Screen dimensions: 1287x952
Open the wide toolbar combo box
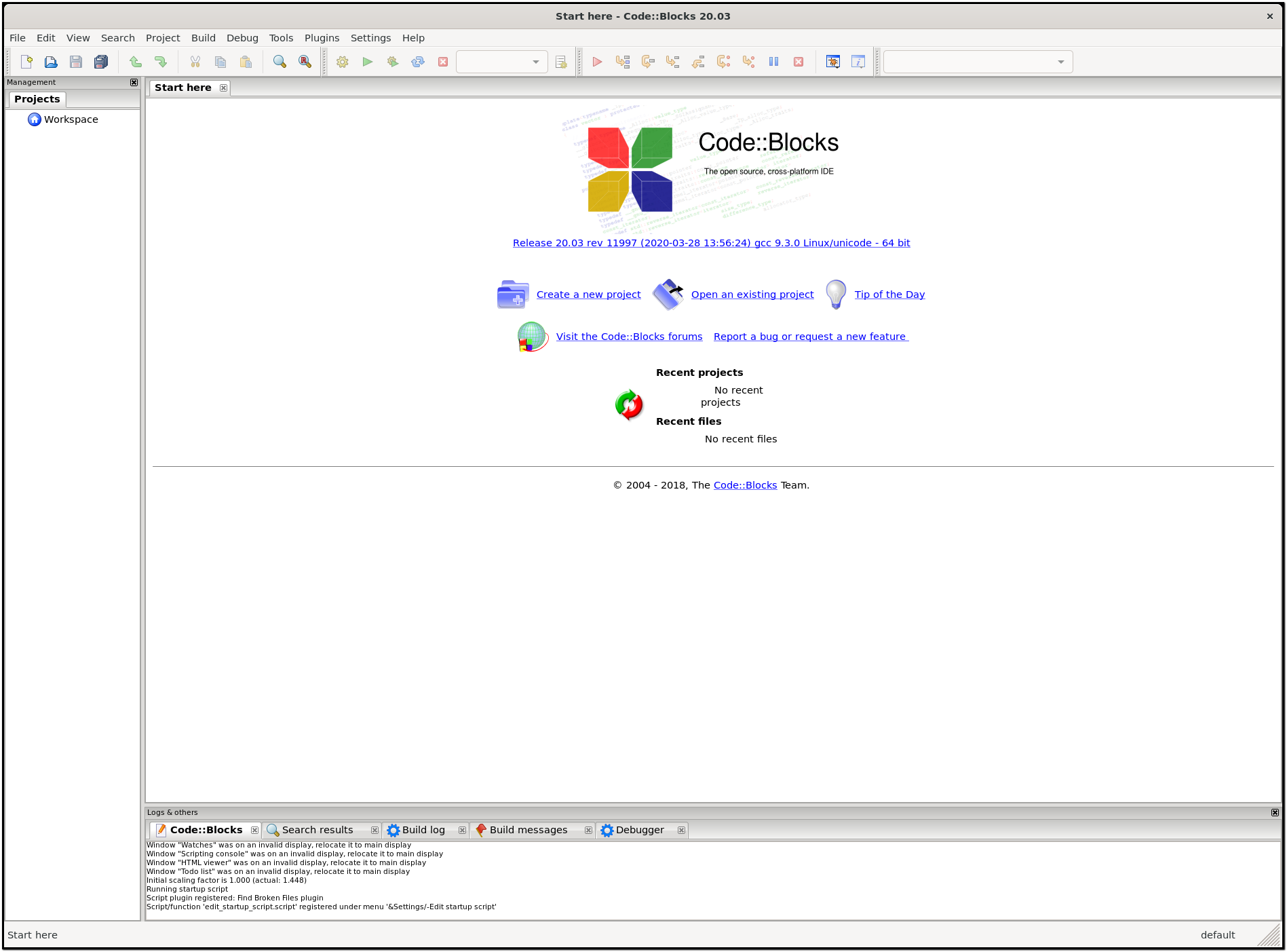pos(978,62)
